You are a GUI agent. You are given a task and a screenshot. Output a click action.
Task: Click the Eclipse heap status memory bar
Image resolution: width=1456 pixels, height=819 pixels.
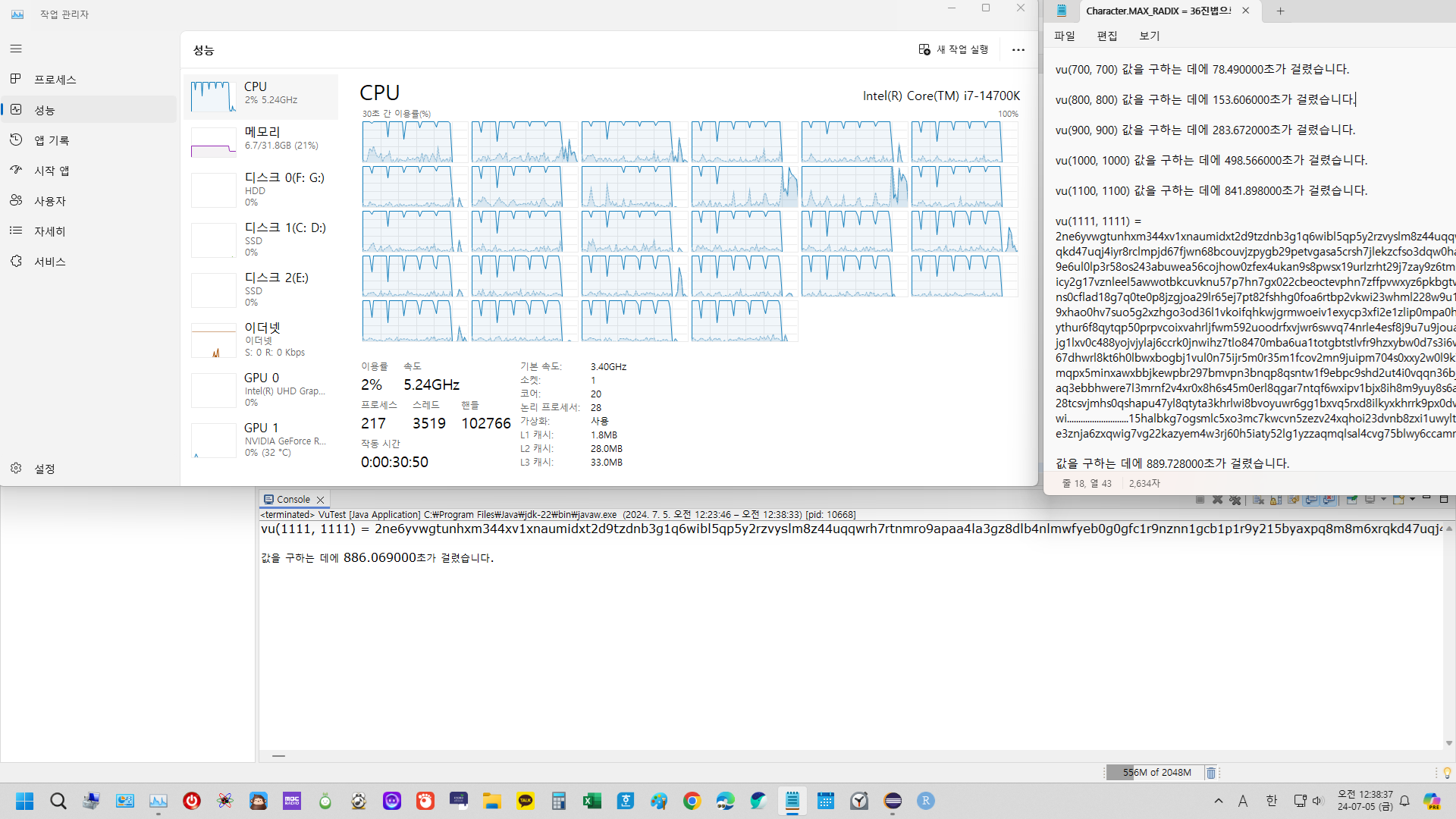pyautogui.click(x=1155, y=773)
